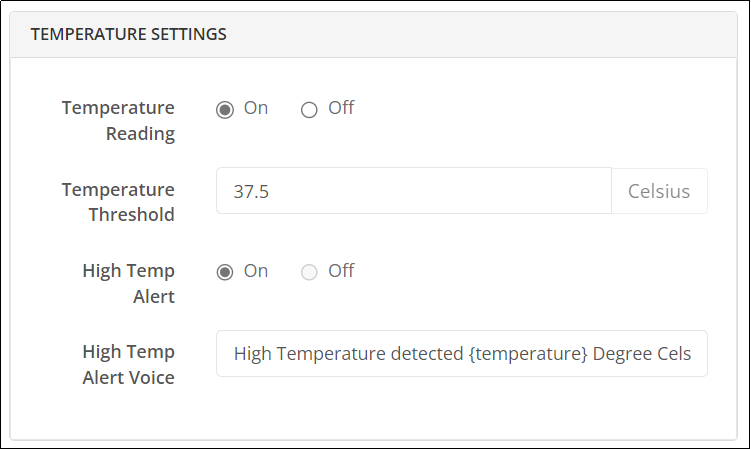Click the TEMPERATURE SETTINGS panel header
This screenshot has width=751, height=449.
coord(373,35)
